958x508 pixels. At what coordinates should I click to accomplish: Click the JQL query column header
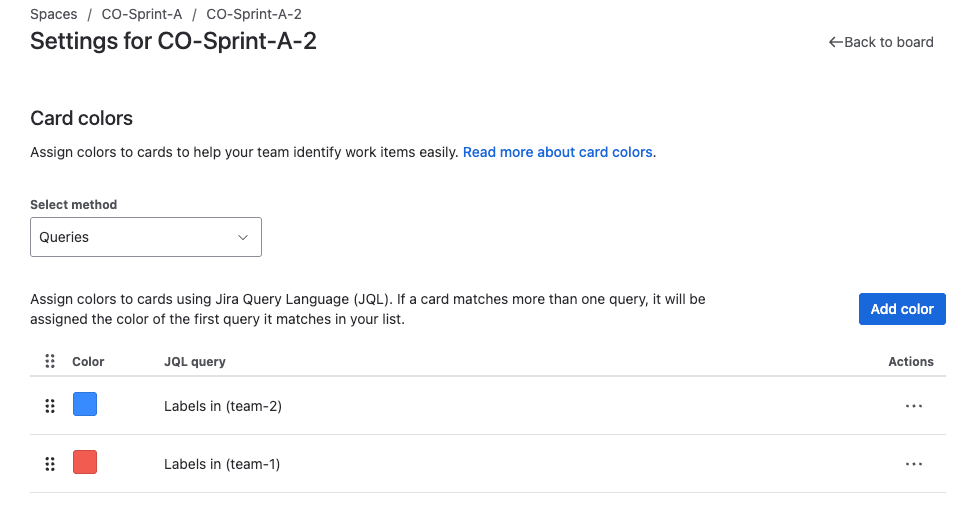195,361
